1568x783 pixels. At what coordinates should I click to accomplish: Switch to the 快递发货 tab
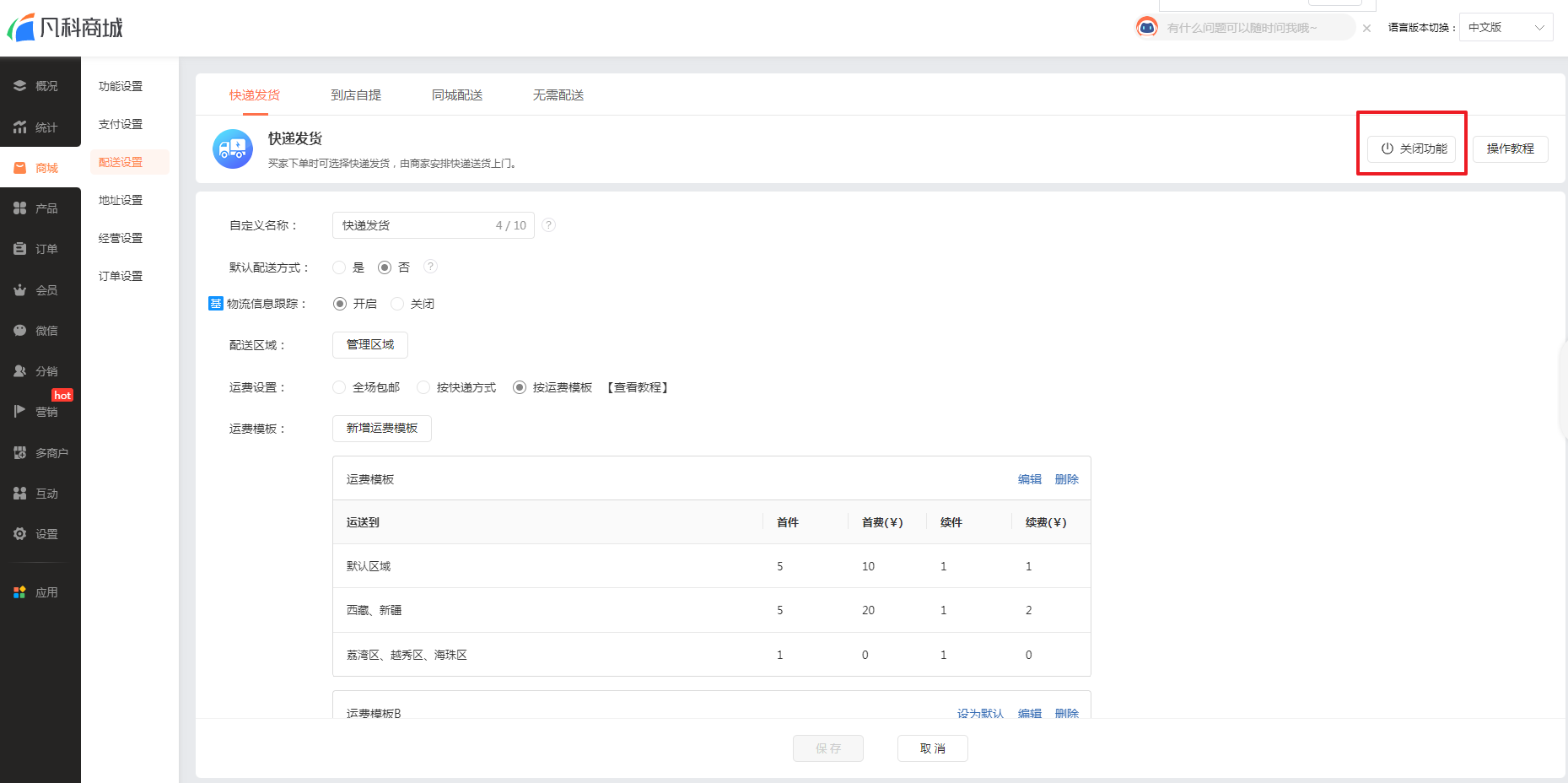tap(255, 95)
